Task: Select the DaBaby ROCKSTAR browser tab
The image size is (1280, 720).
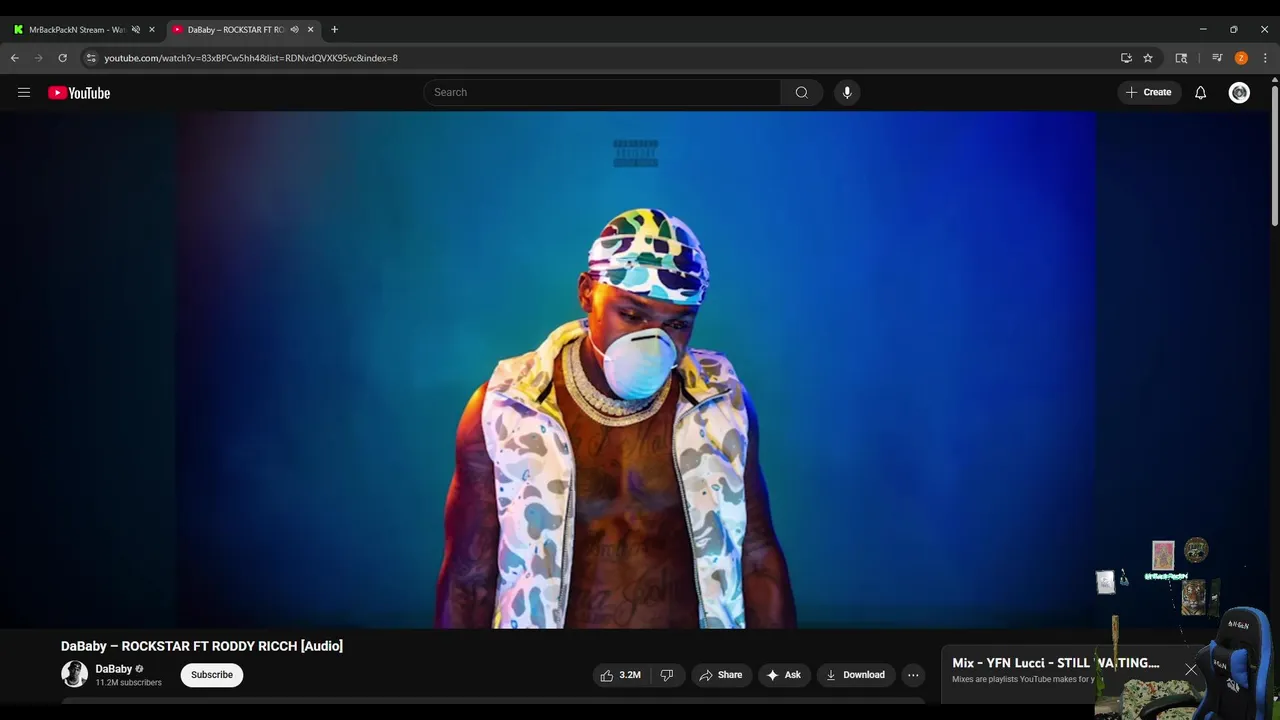Action: click(x=236, y=30)
